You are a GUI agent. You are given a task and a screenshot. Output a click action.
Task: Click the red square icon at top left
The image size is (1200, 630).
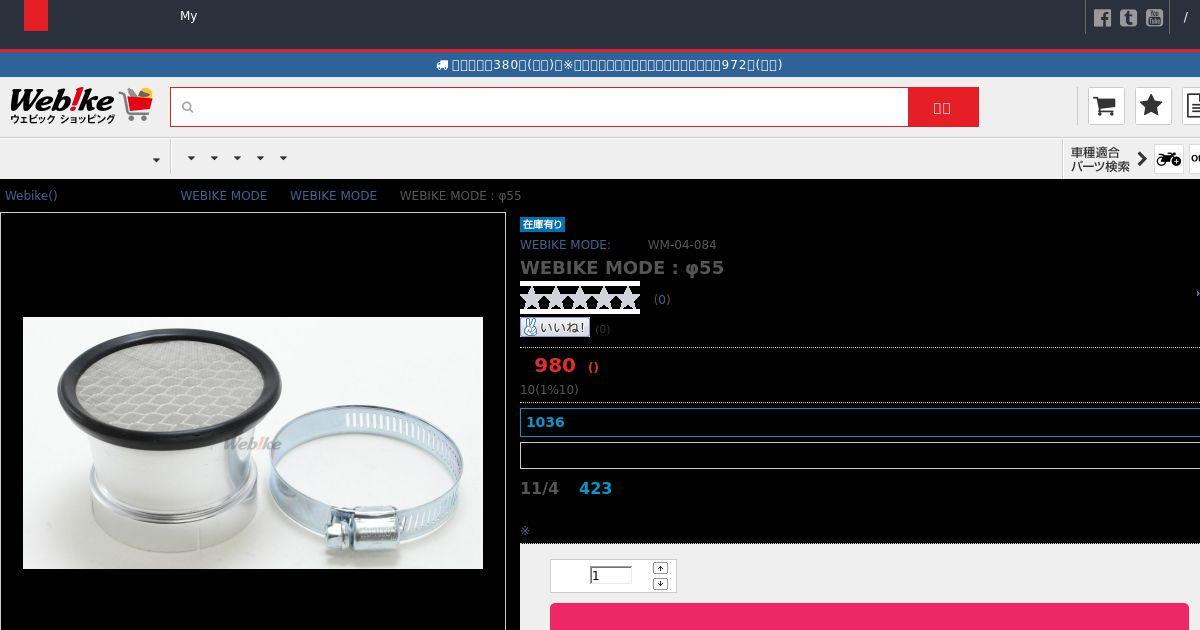(36, 16)
